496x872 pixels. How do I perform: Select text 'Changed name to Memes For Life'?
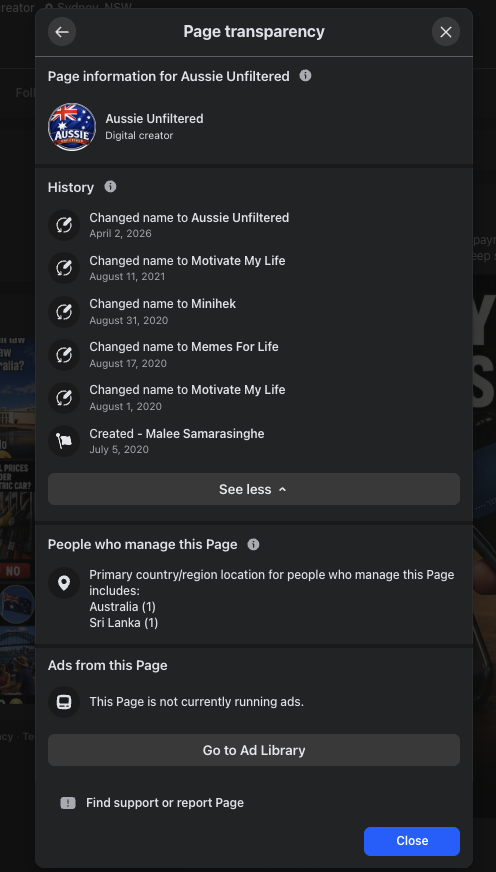pyautogui.click(x=184, y=347)
